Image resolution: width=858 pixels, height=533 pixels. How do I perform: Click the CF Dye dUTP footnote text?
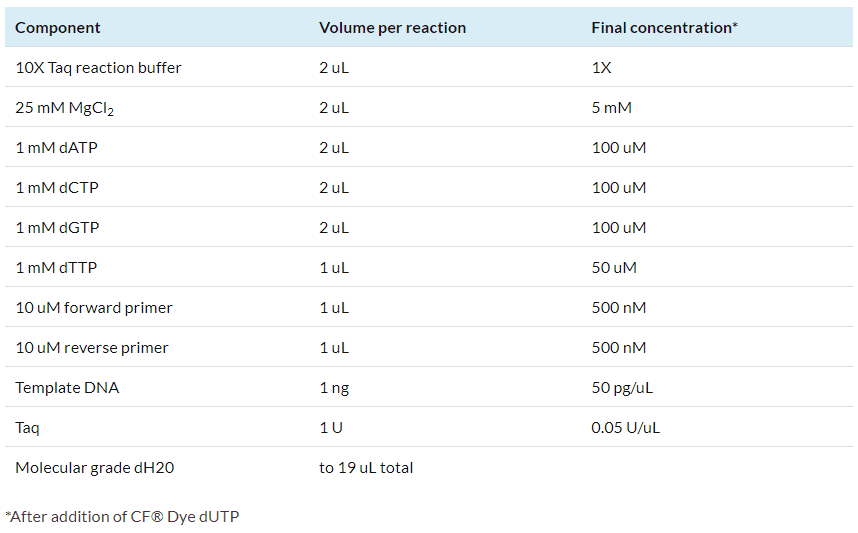click(122, 517)
